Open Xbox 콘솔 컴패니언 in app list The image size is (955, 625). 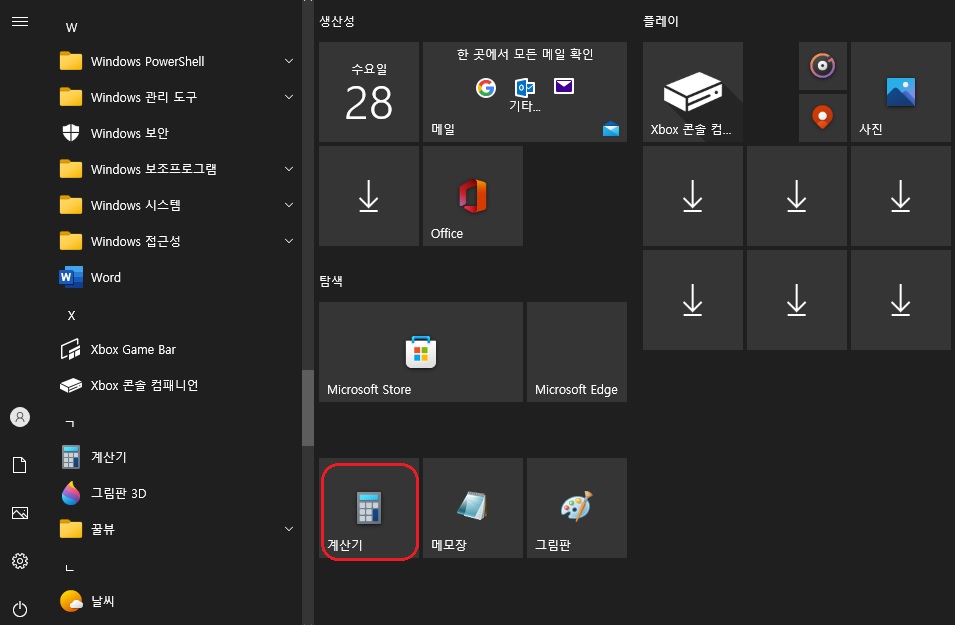[177, 386]
